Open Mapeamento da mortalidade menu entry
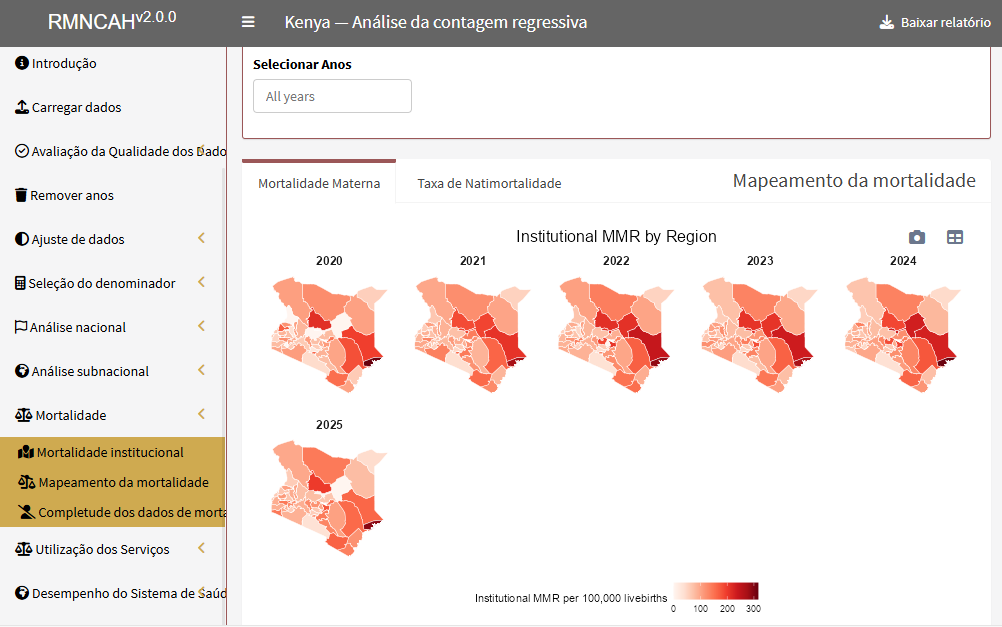The image size is (1002, 627). coord(112,482)
